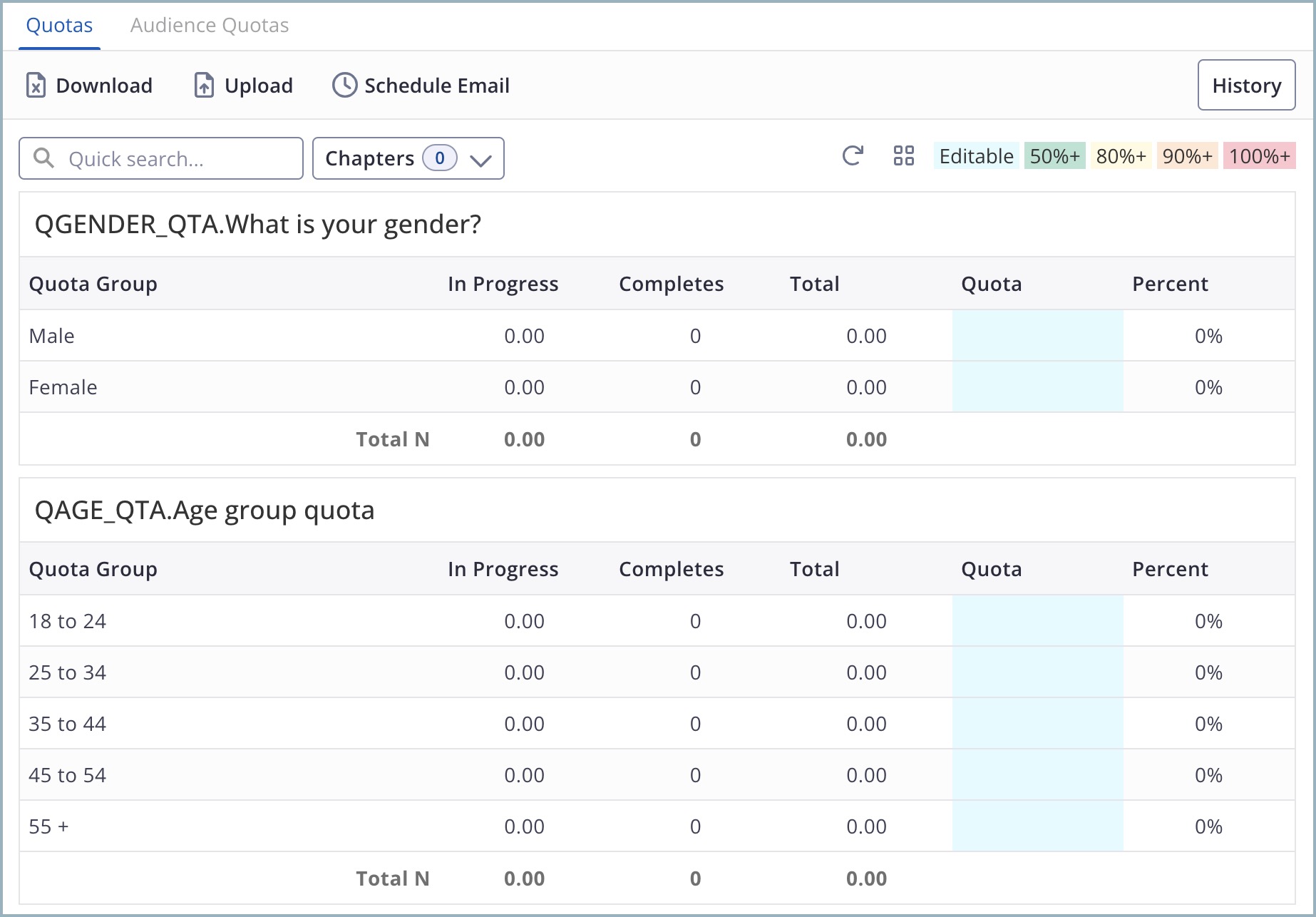This screenshot has height=917, width=1316.
Task: Click the Chapters count badge 0
Action: point(440,158)
